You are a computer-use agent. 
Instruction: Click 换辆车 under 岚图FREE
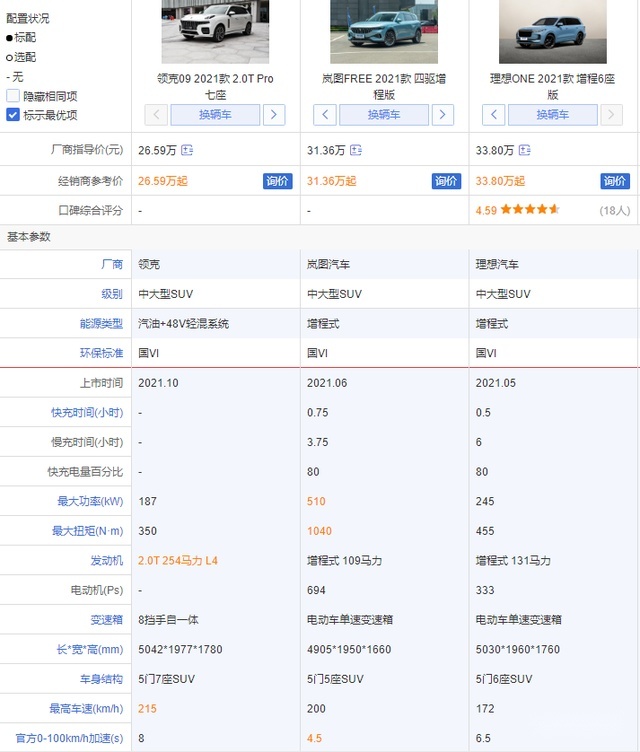(x=384, y=115)
